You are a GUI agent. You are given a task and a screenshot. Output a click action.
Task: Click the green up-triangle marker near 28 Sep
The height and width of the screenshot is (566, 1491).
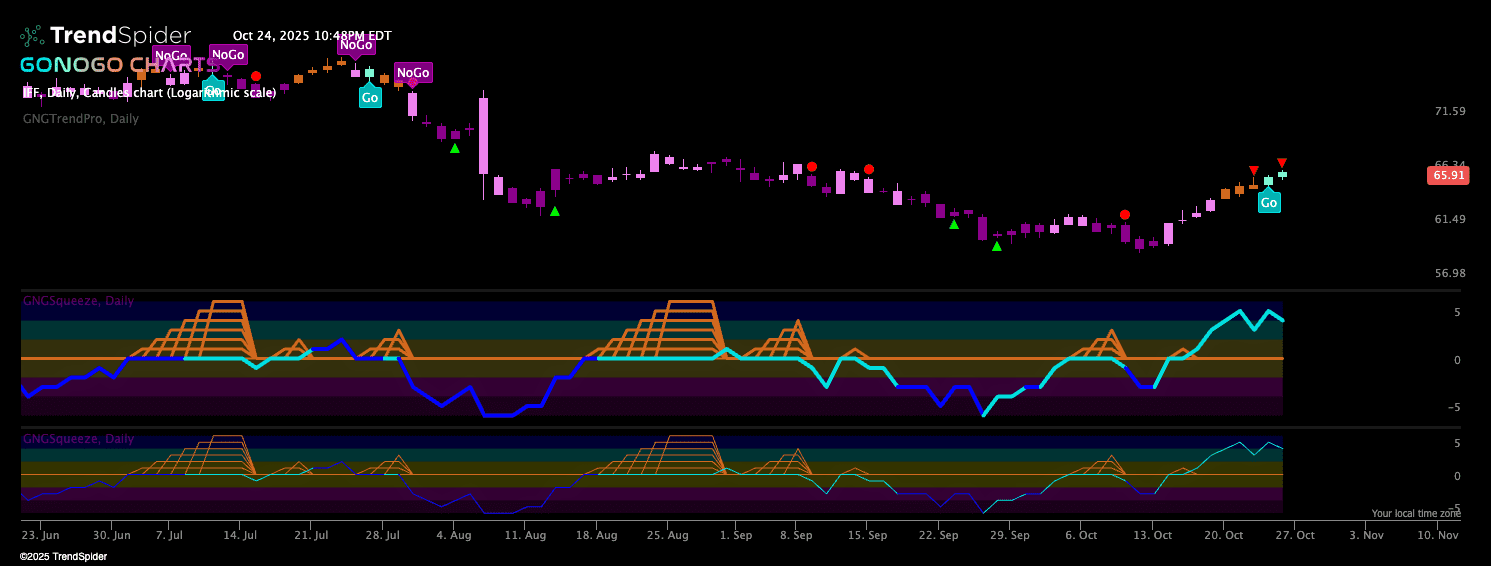pos(997,246)
